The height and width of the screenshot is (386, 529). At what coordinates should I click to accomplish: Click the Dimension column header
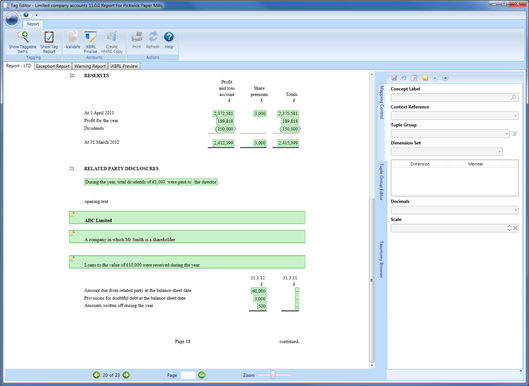[420, 164]
